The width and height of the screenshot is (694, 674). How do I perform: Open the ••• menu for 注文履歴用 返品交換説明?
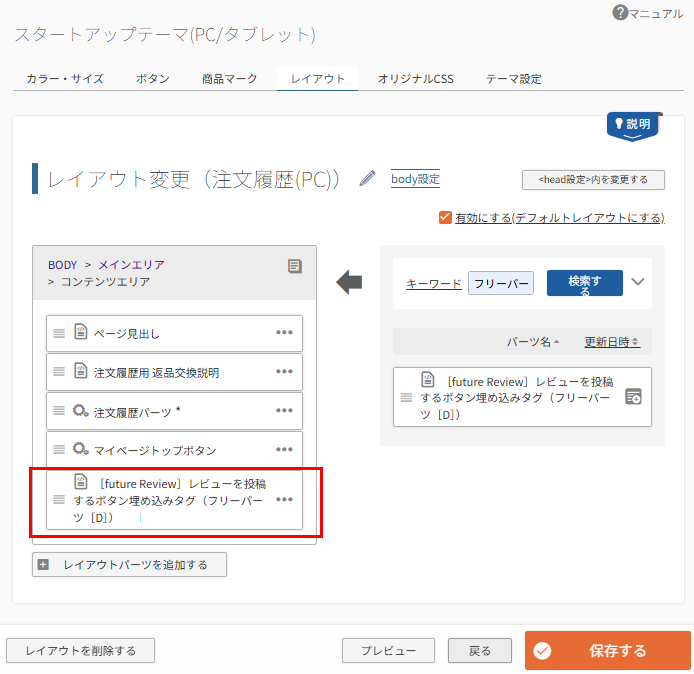pyautogui.click(x=284, y=371)
